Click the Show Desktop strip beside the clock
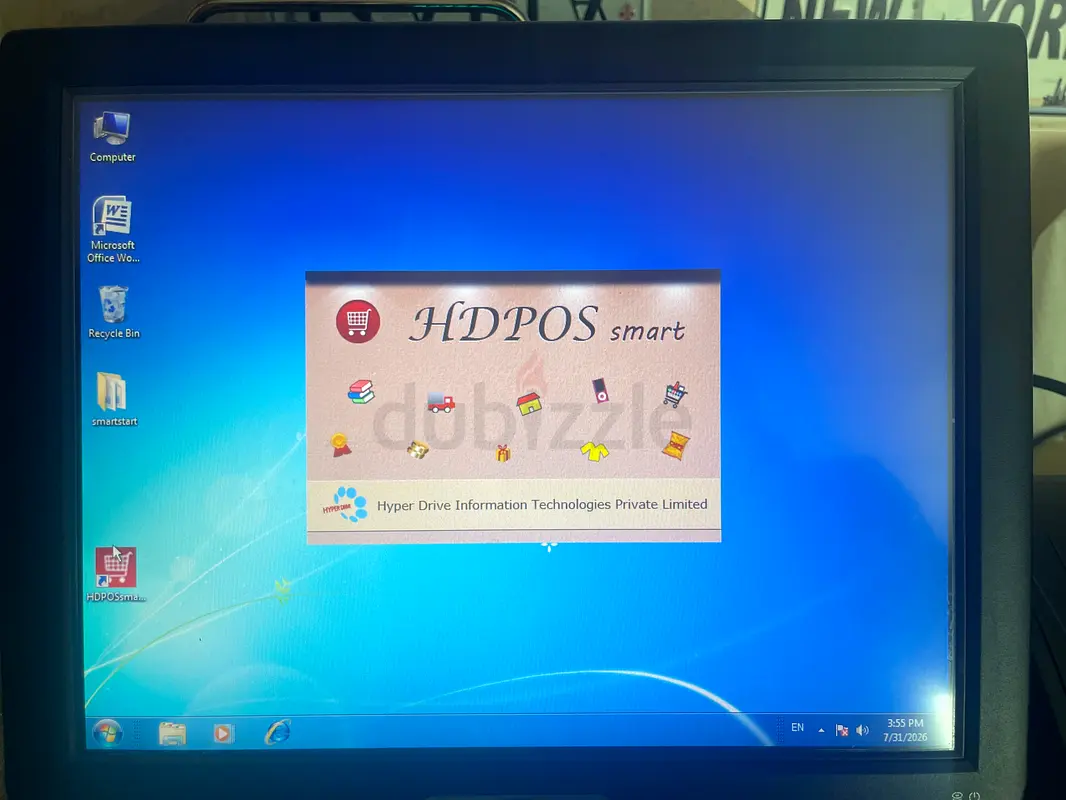This screenshot has height=800, width=1066. tap(944, 730)
